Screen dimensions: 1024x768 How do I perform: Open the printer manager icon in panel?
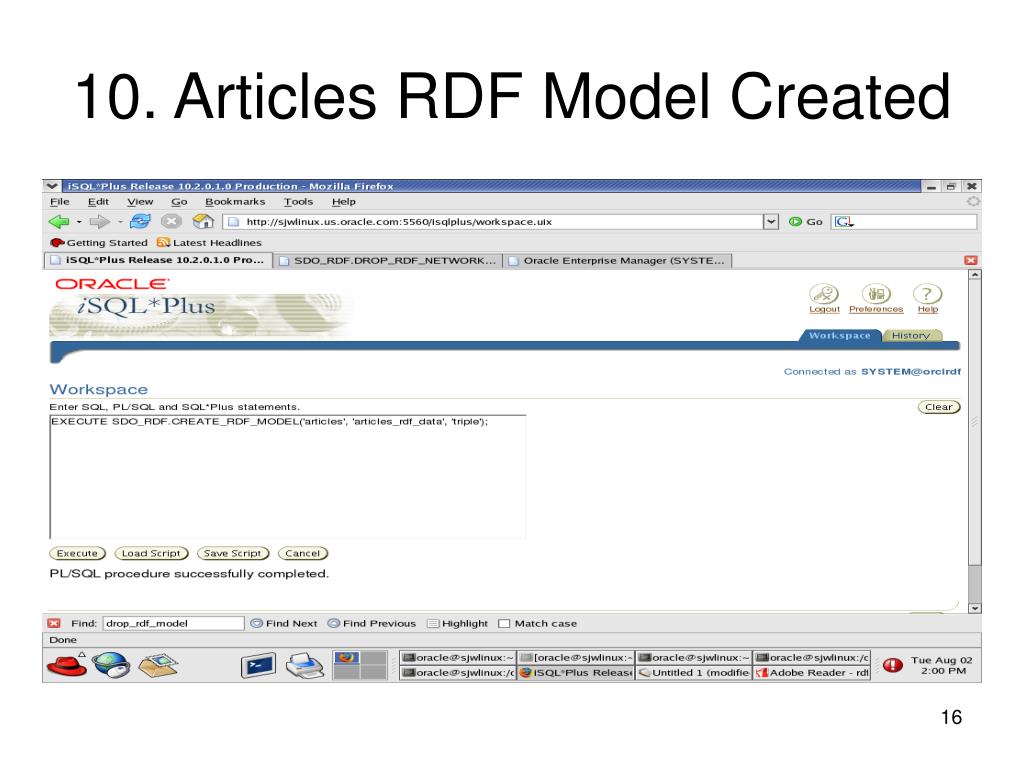pyautogui.click(x=304, y=665)
